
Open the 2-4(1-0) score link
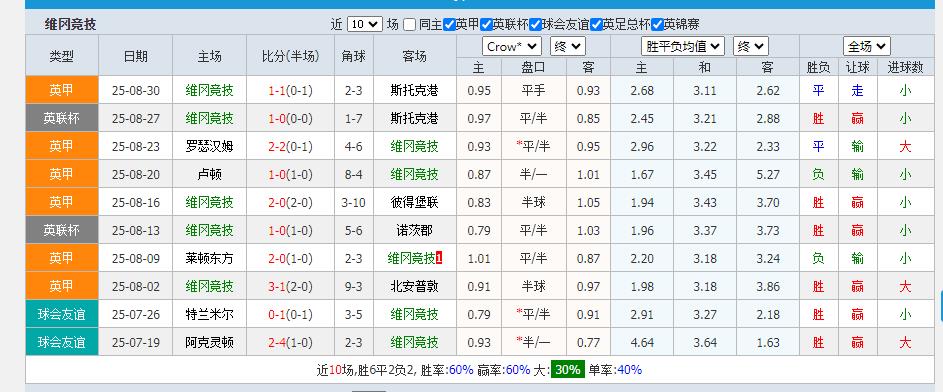(x=290, y=343)
